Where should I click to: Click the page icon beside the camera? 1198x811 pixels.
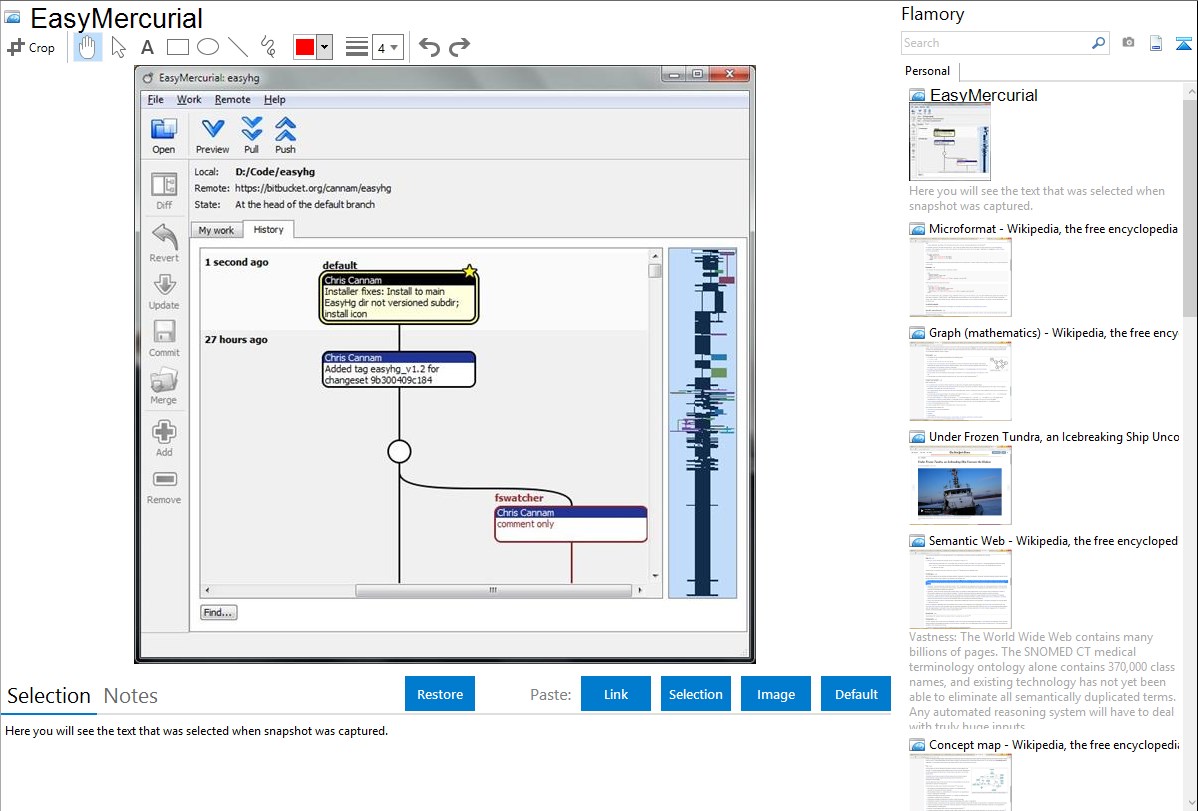(1156, 43)
